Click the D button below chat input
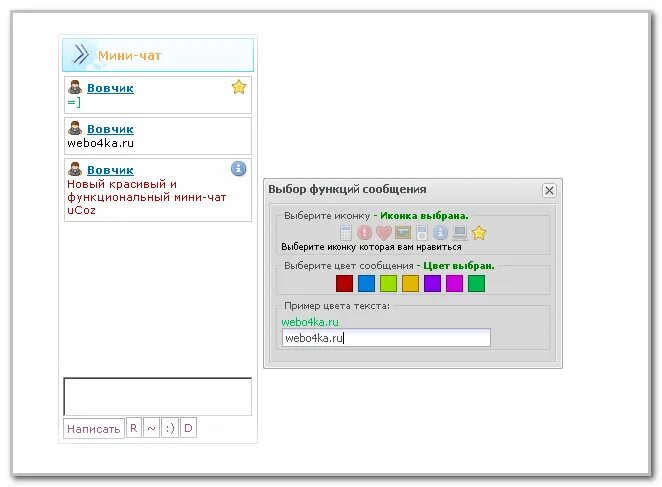This screenshot has width=662, height=487. click(x=188, y=428)
